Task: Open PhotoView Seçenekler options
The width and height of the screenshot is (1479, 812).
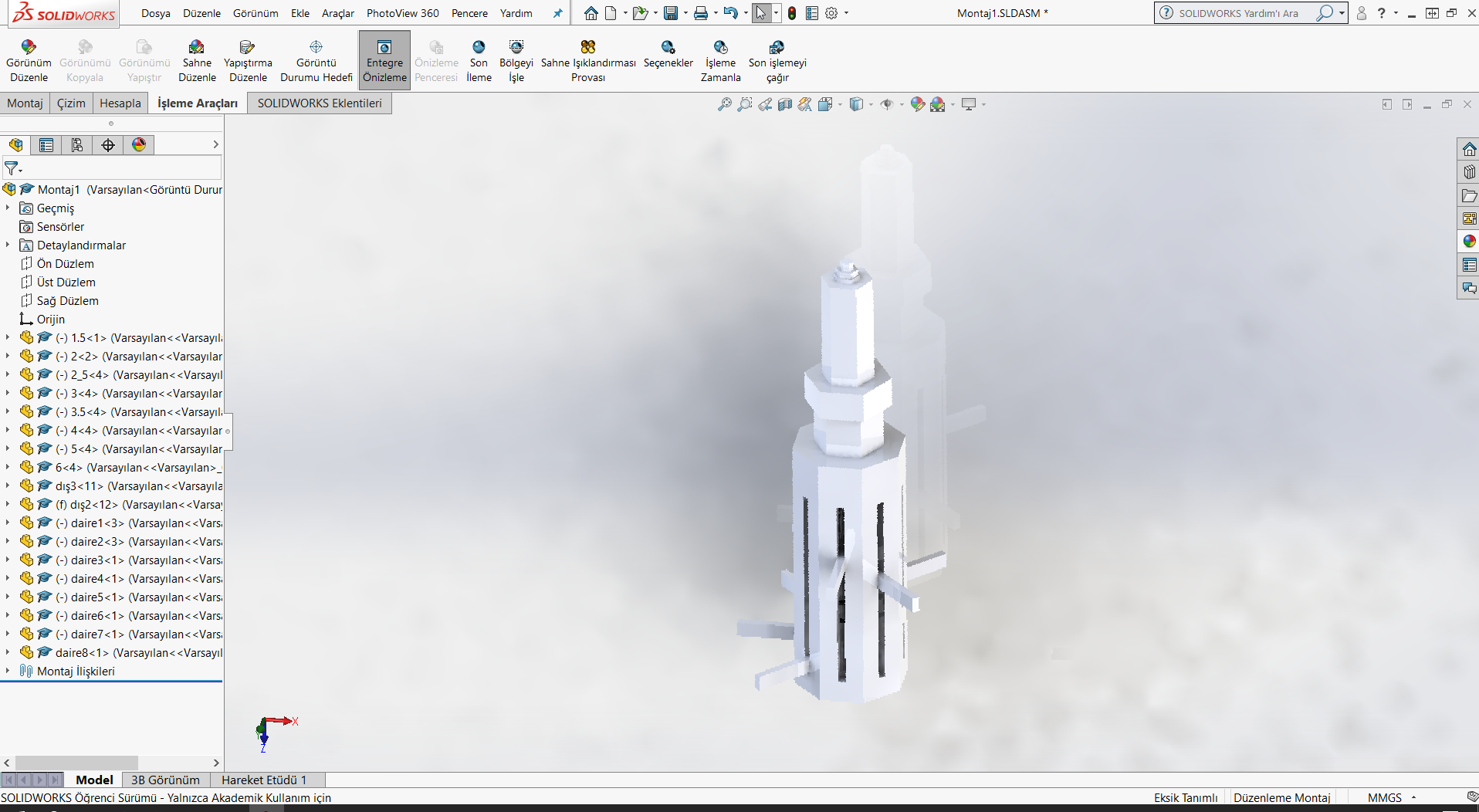Action: [668, 48]
